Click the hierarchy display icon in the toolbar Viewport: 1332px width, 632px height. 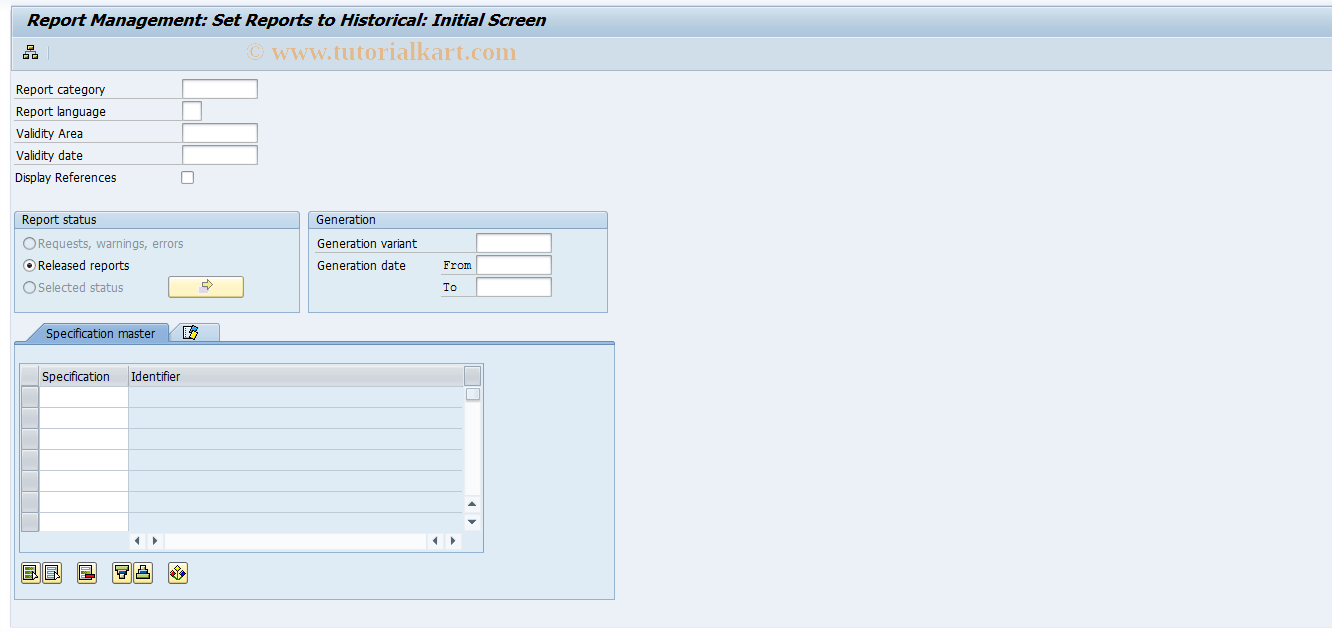pyautogui.click(x=29, y=52)
